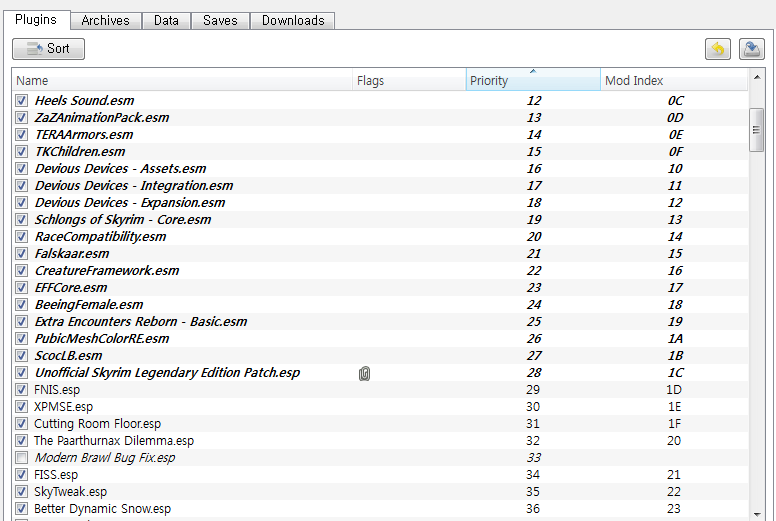Click mod index 0C cell
Screen dimensions: 776x521
pos(675,101)
